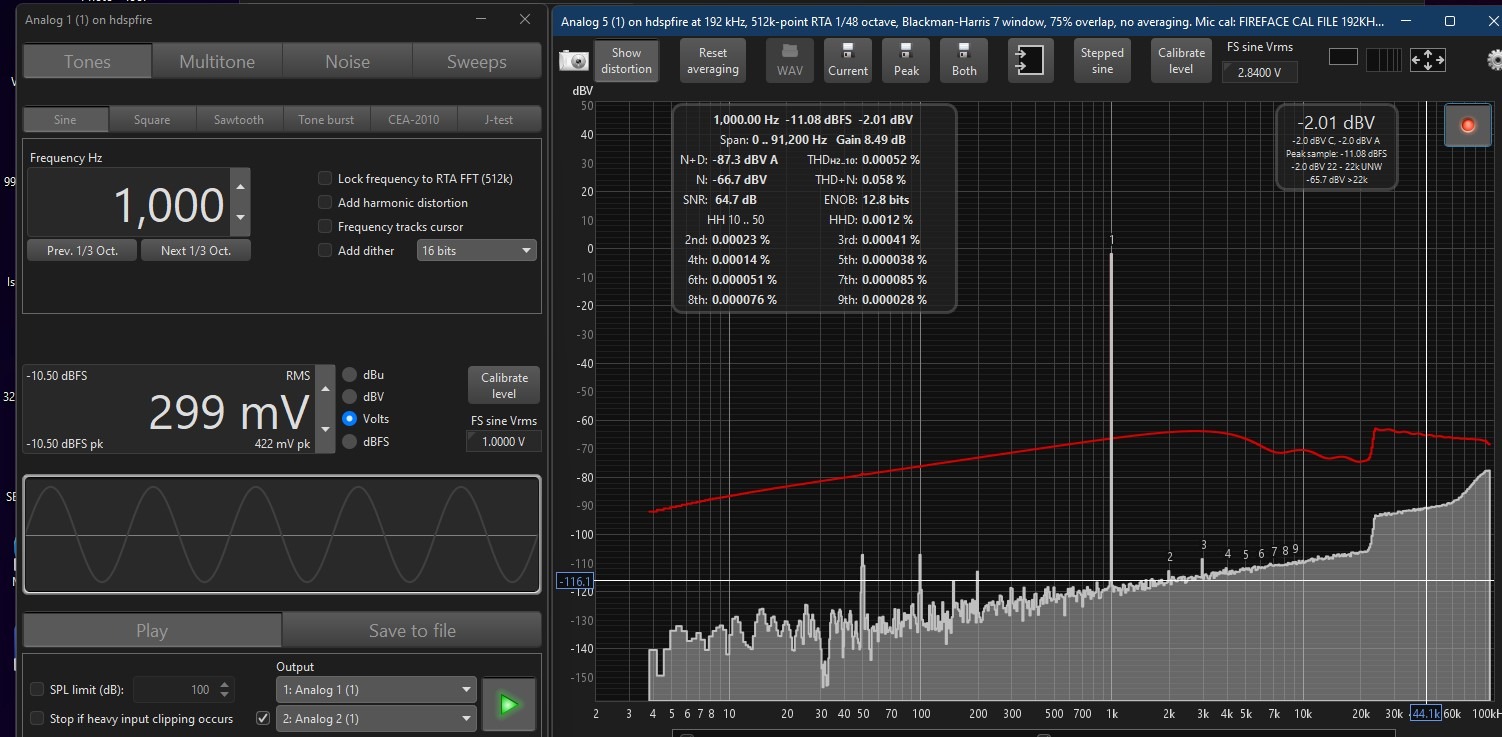Select the Sawtooth waveform tab

pyautogui.click(x=239, y=119)
